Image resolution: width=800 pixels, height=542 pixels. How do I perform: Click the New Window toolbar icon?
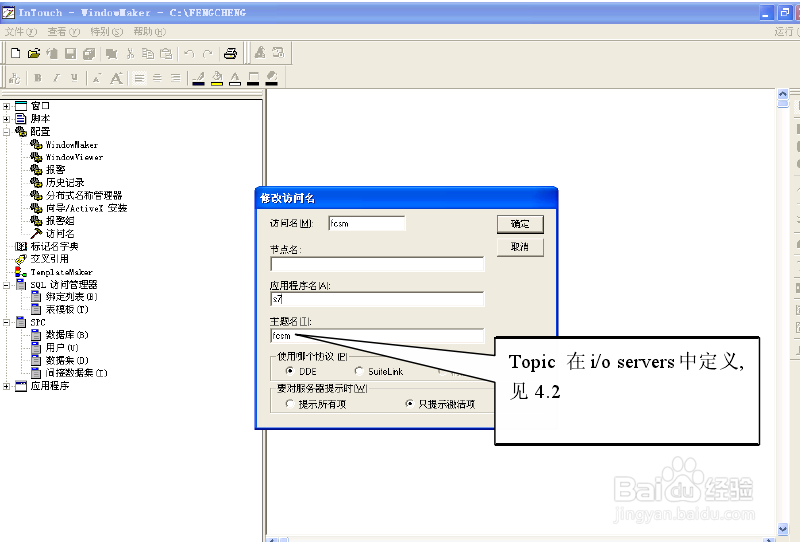tap(15, 53)
